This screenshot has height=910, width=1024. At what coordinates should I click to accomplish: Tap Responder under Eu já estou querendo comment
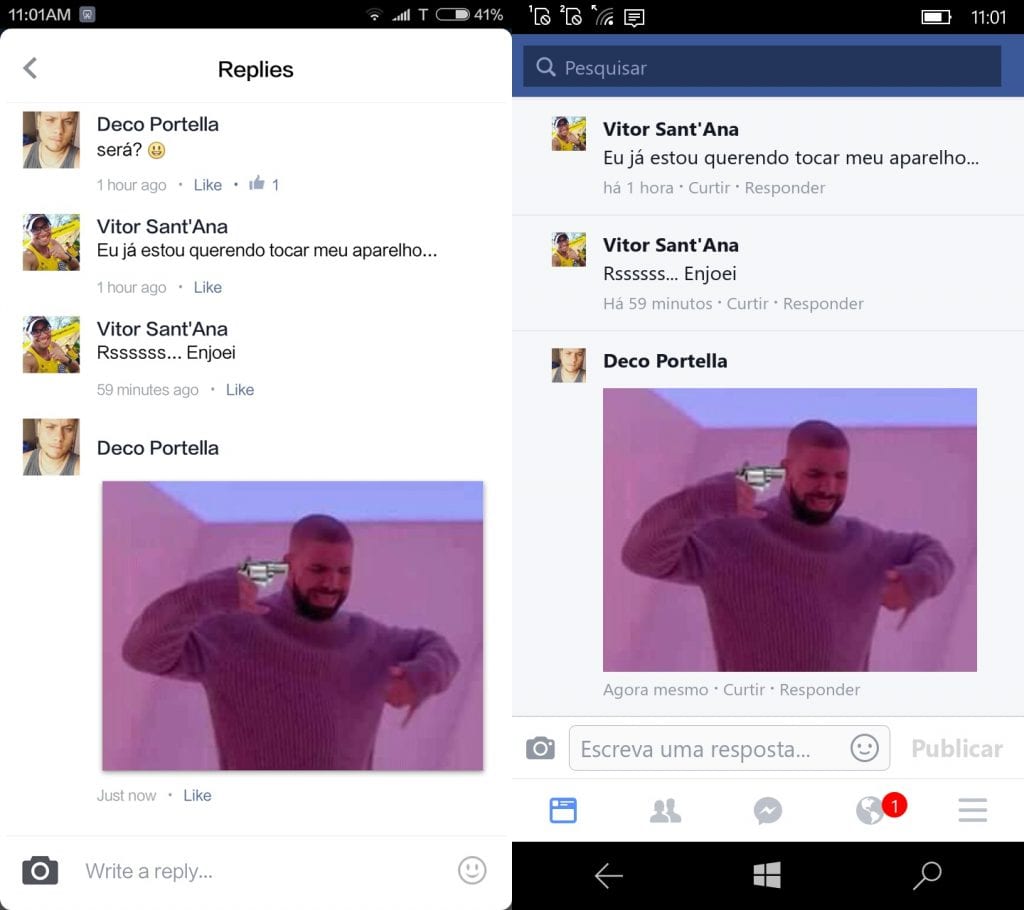pyautogui.click(x=785, y=188)
